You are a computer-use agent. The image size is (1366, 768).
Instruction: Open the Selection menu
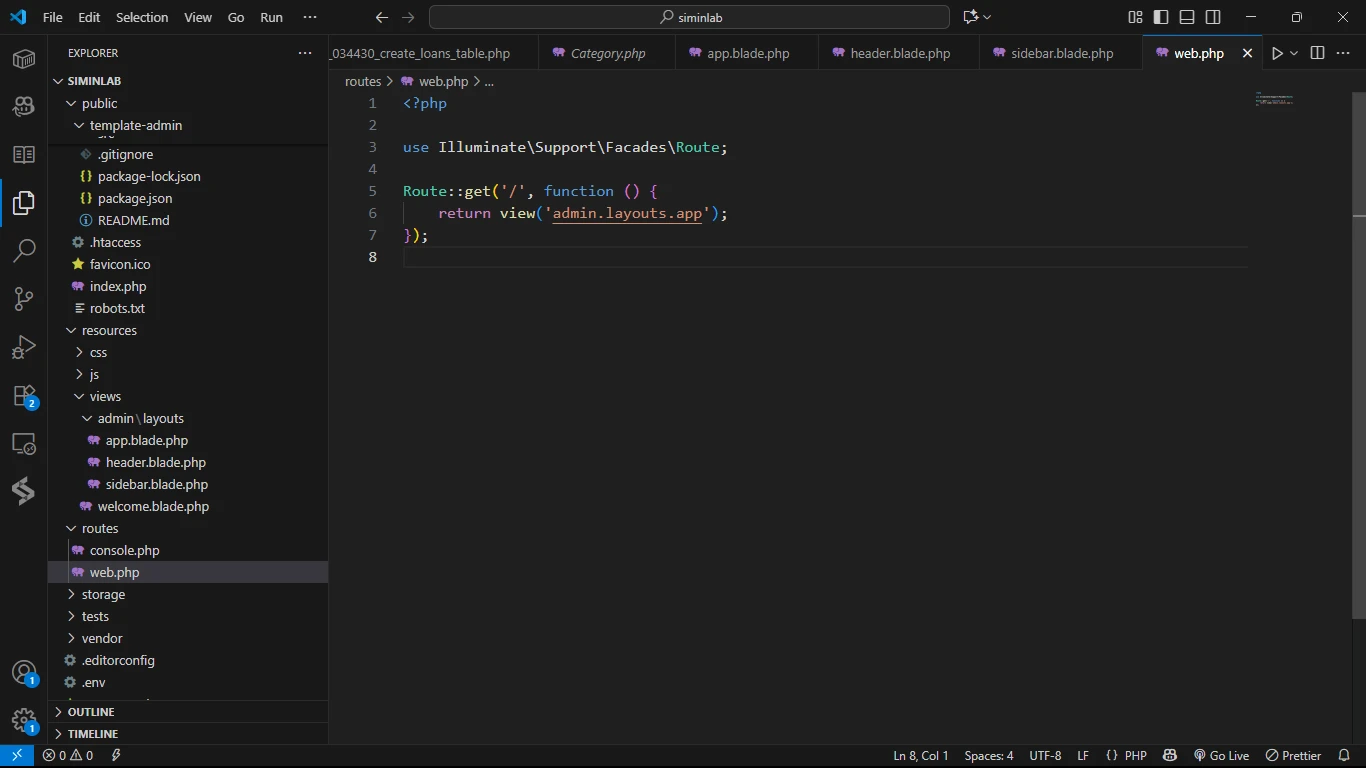142,17
